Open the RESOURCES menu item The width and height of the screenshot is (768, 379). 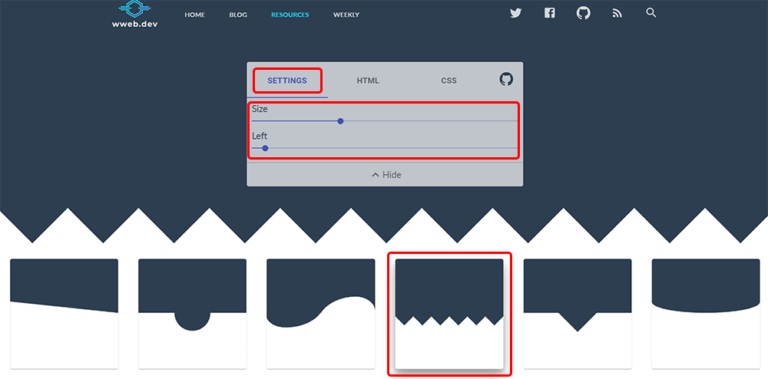(x=290, y=15)
